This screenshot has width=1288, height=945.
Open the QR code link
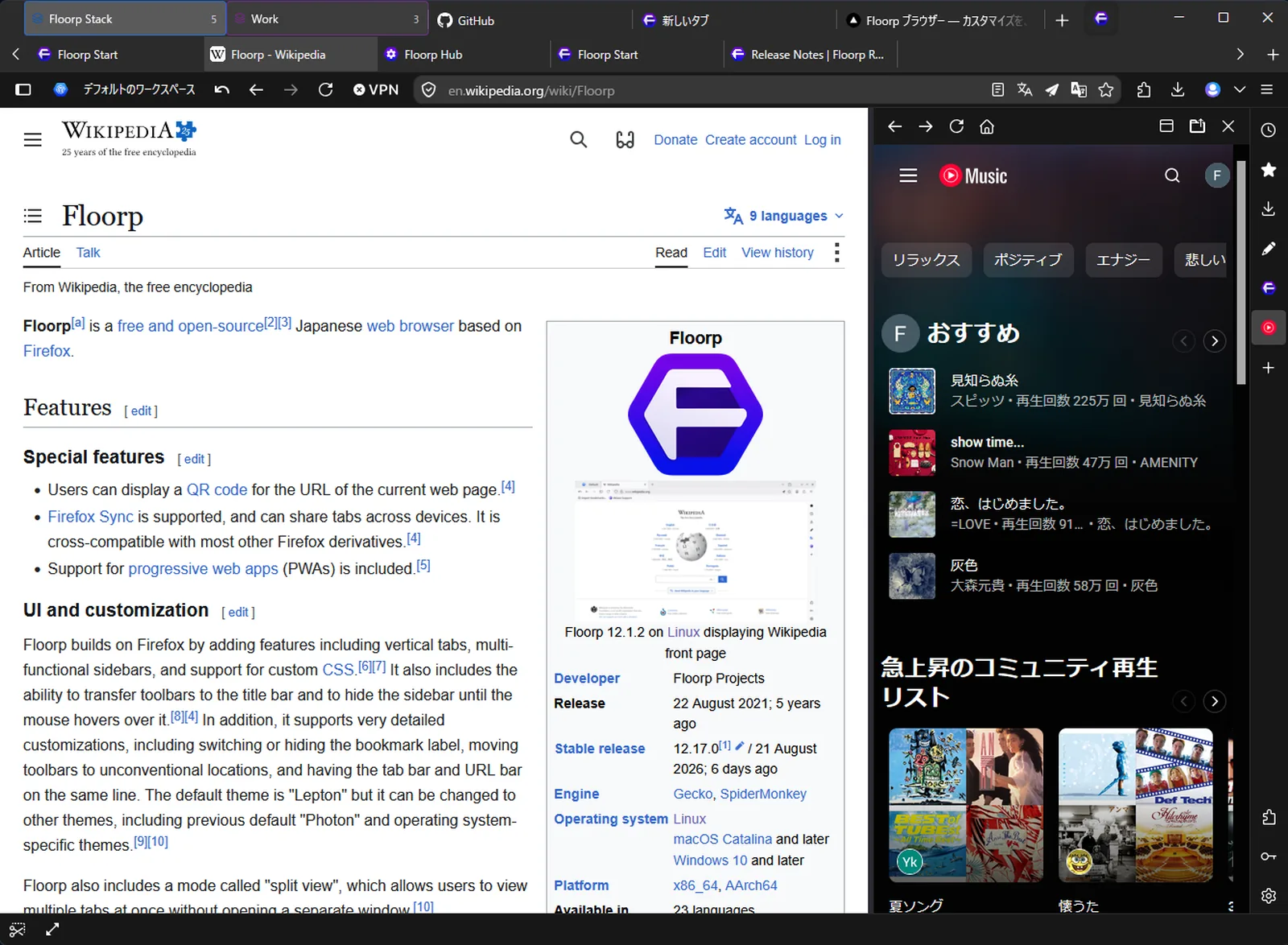(217, 489)
